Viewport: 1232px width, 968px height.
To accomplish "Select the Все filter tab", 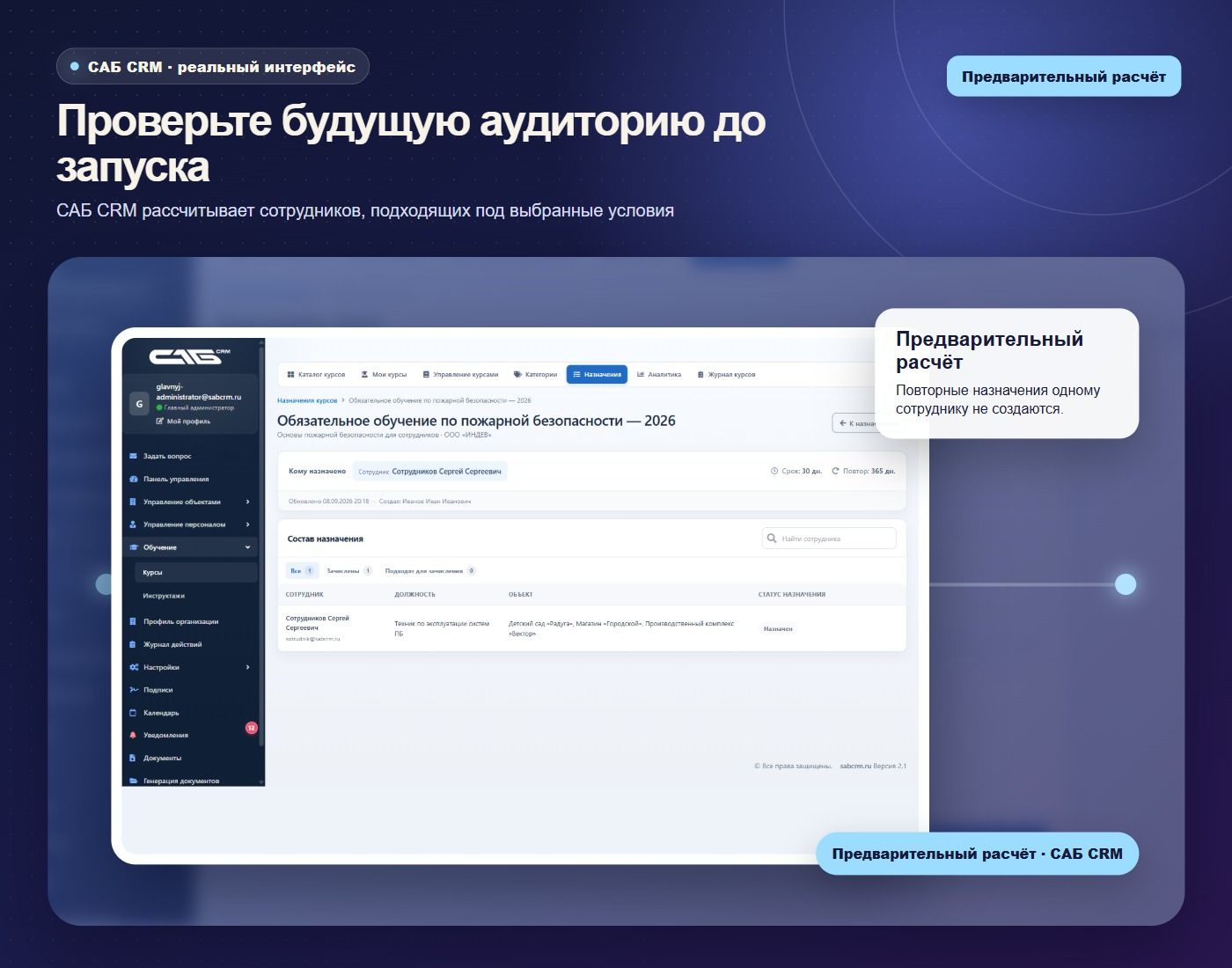I will coord(302,571).
